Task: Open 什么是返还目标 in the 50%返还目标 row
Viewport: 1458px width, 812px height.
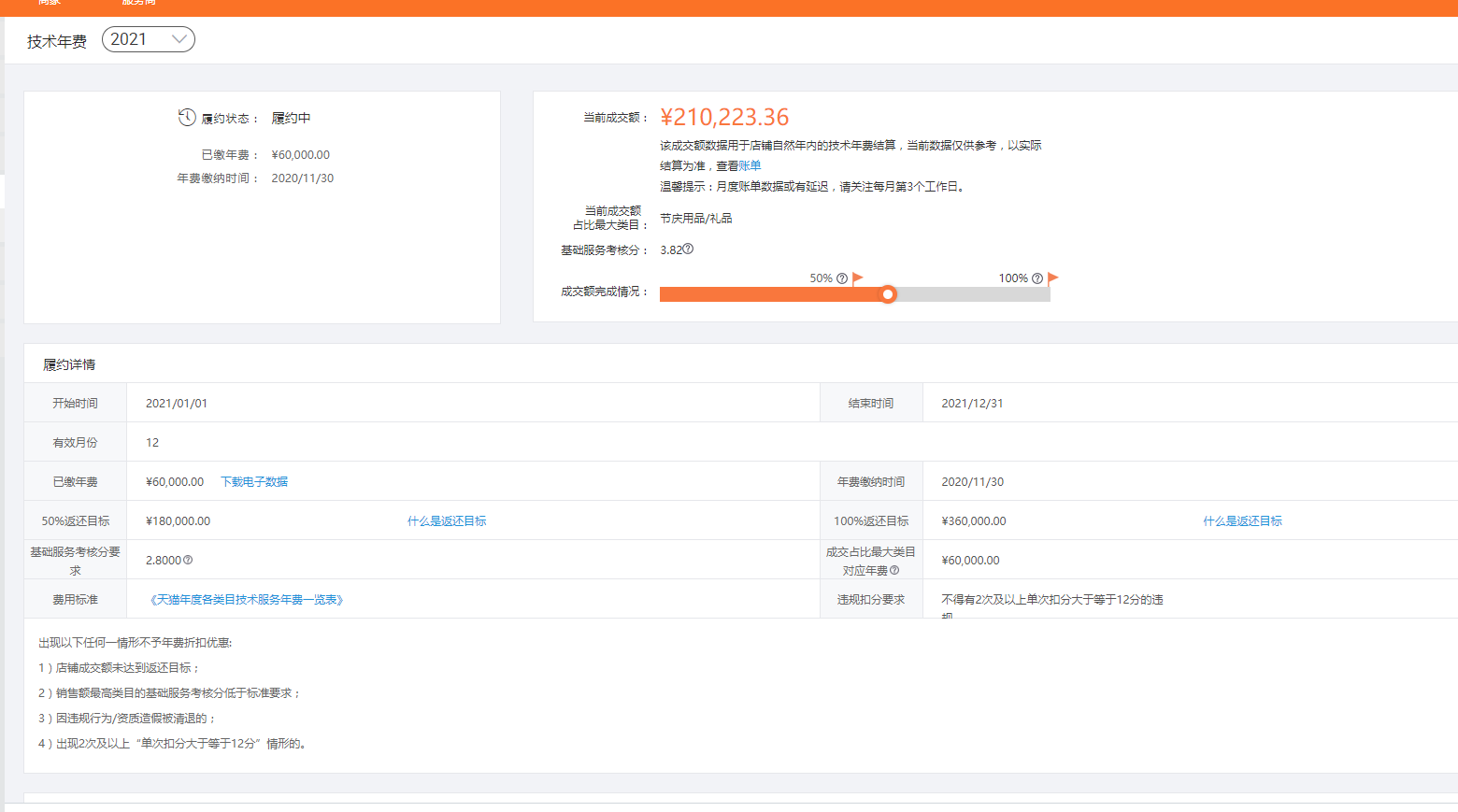Action: pos(447,521)
